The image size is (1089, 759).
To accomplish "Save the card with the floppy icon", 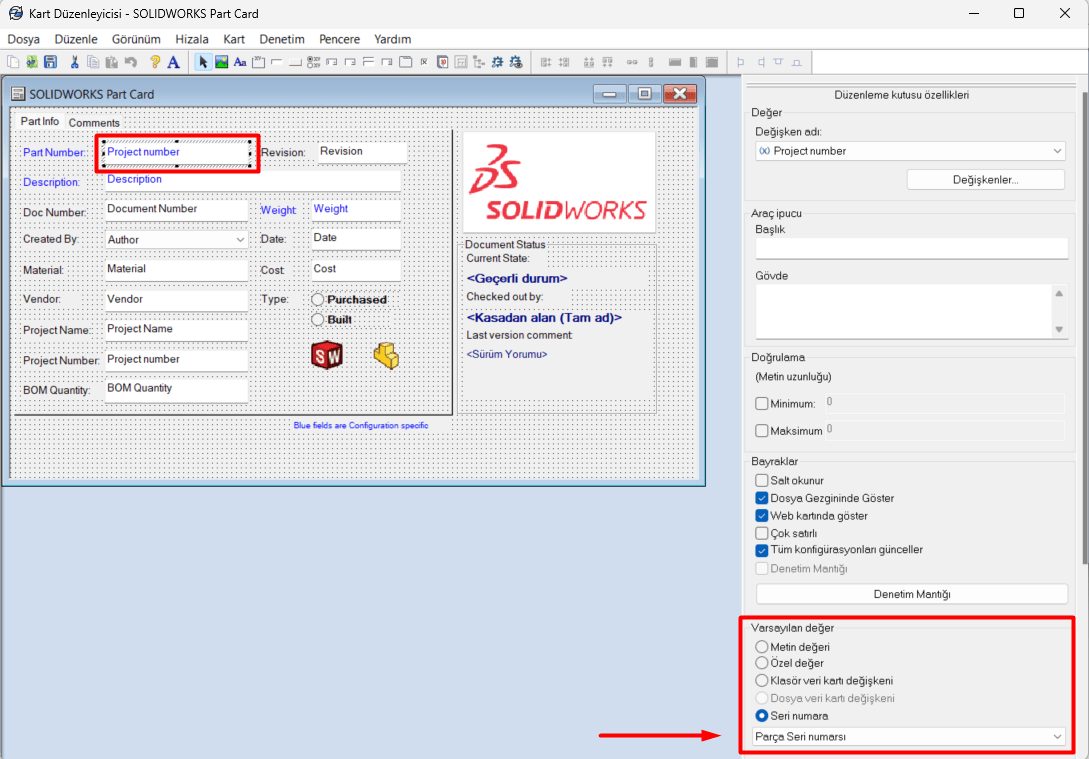I will pos(51,62).
